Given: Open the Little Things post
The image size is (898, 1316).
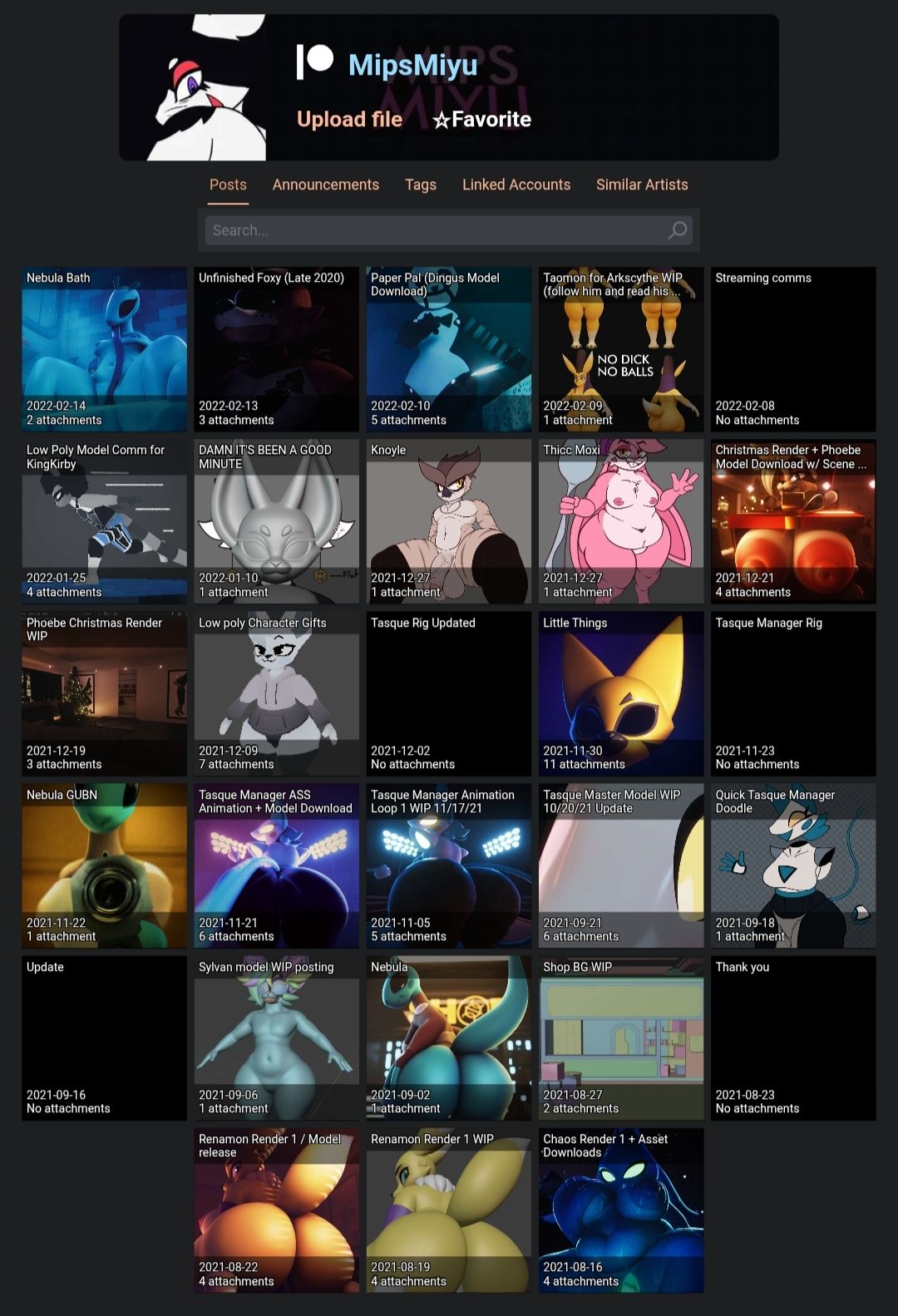Looking at the screenshot, I should tap(621, 693).
